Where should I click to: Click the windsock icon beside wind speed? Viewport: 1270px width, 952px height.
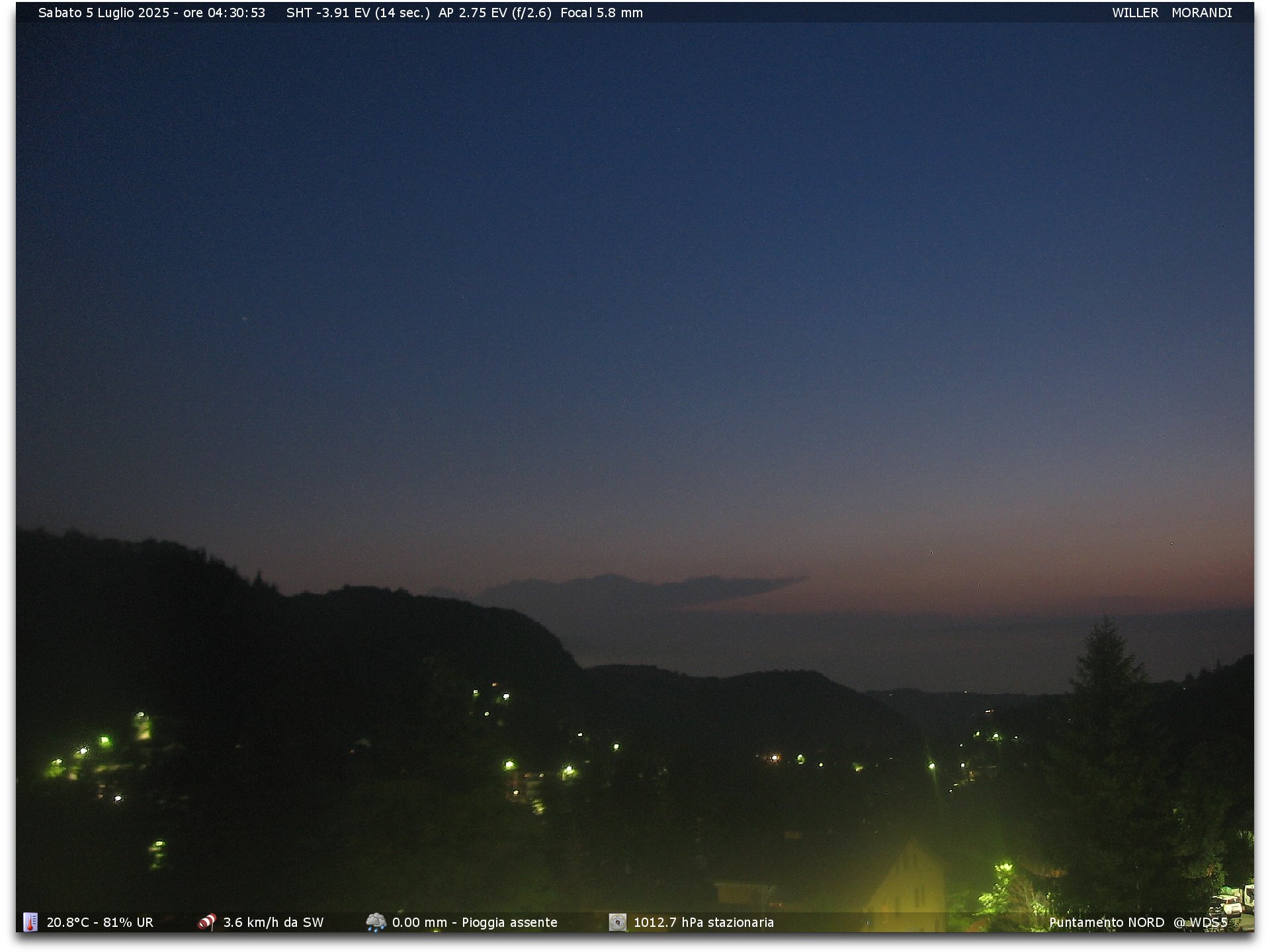[207, 922]
